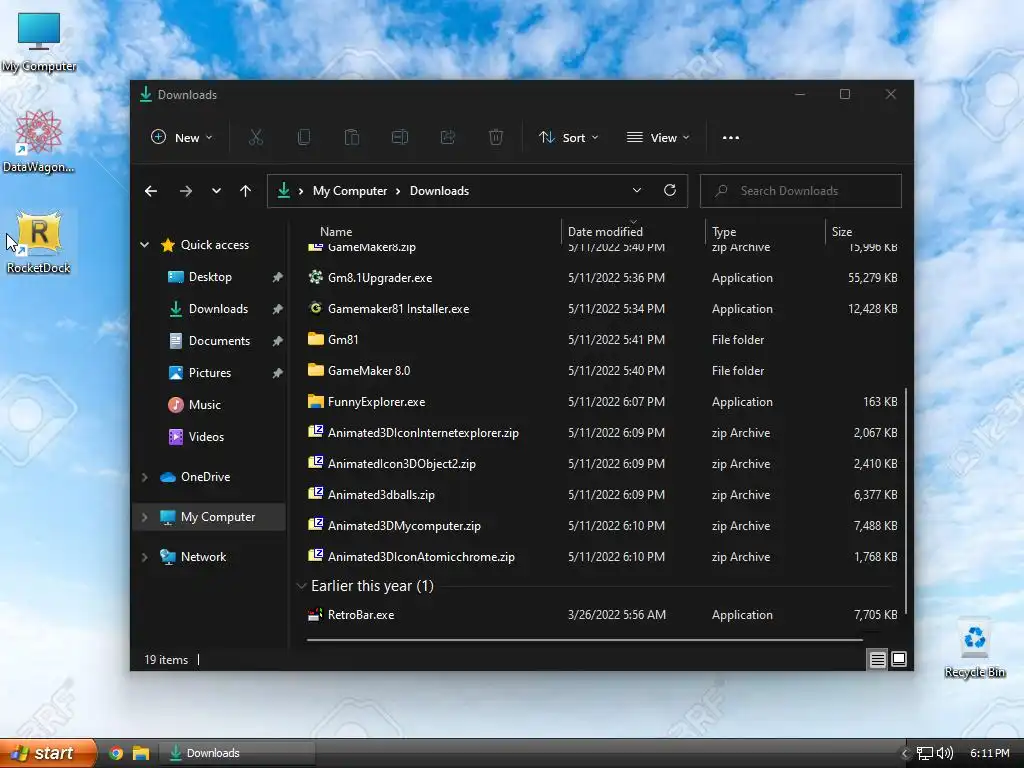Click the Rename icon in toolbar
Screen dimensions: 1024x768
point(400,137)
